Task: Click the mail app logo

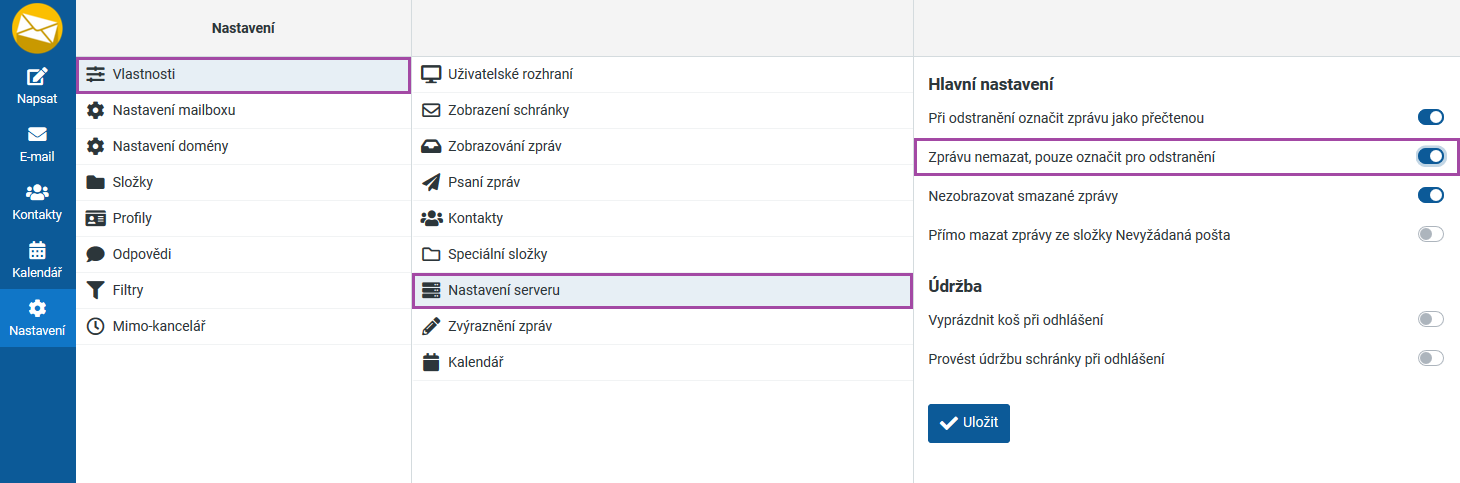Action: 37,28
